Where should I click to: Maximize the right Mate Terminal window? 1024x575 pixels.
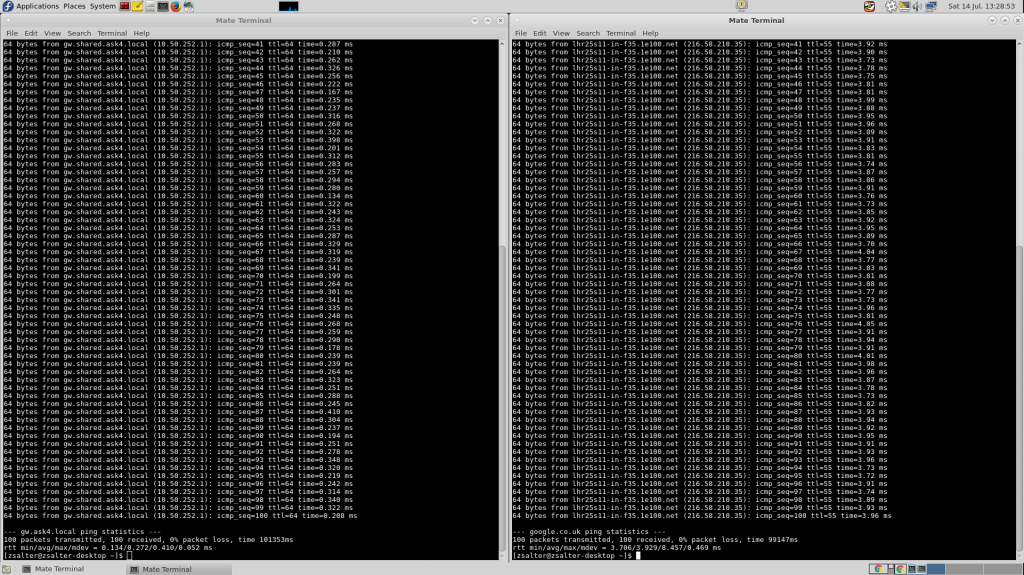tap(1004, 20)
